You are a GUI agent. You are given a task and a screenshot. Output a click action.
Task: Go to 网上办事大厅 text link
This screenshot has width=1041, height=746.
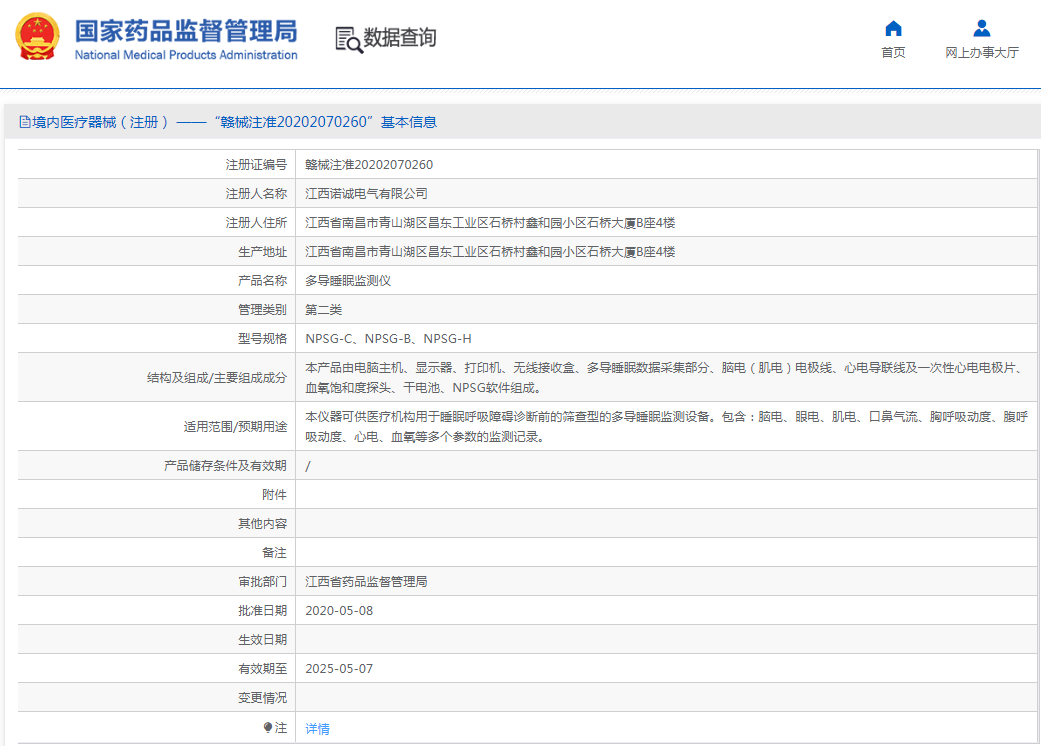[981, 53]
